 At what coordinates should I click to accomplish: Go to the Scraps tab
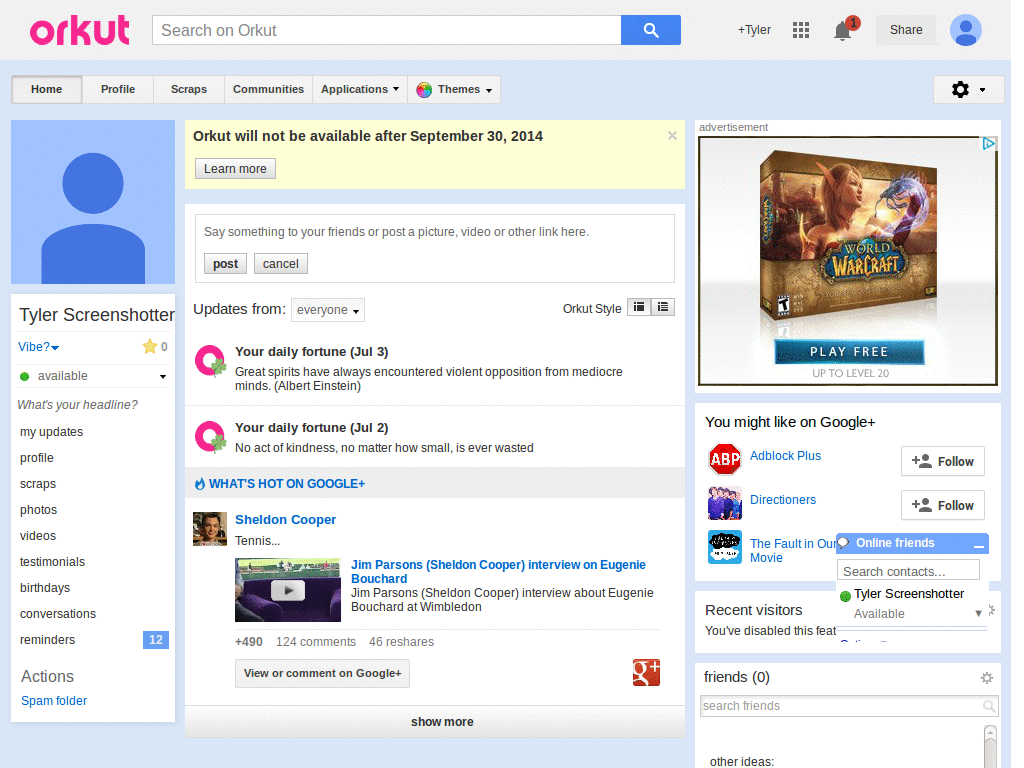189,89
